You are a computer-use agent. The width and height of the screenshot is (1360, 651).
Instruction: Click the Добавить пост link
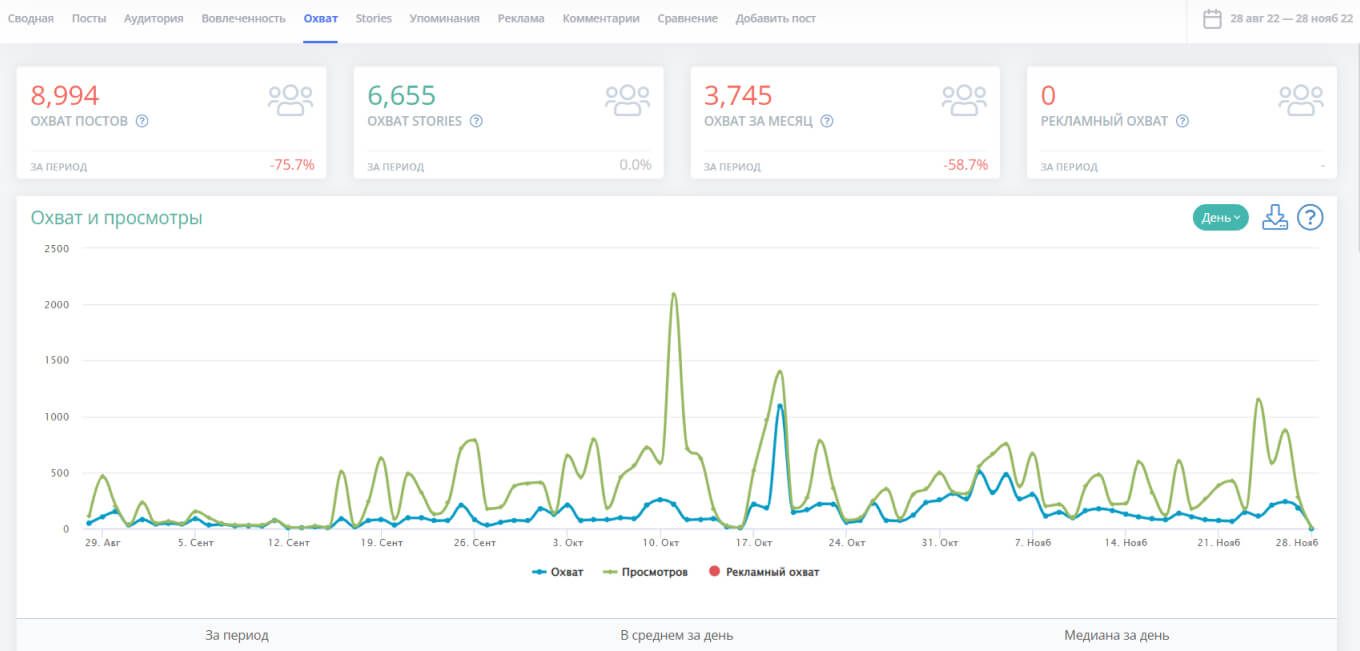click(775, 19)
